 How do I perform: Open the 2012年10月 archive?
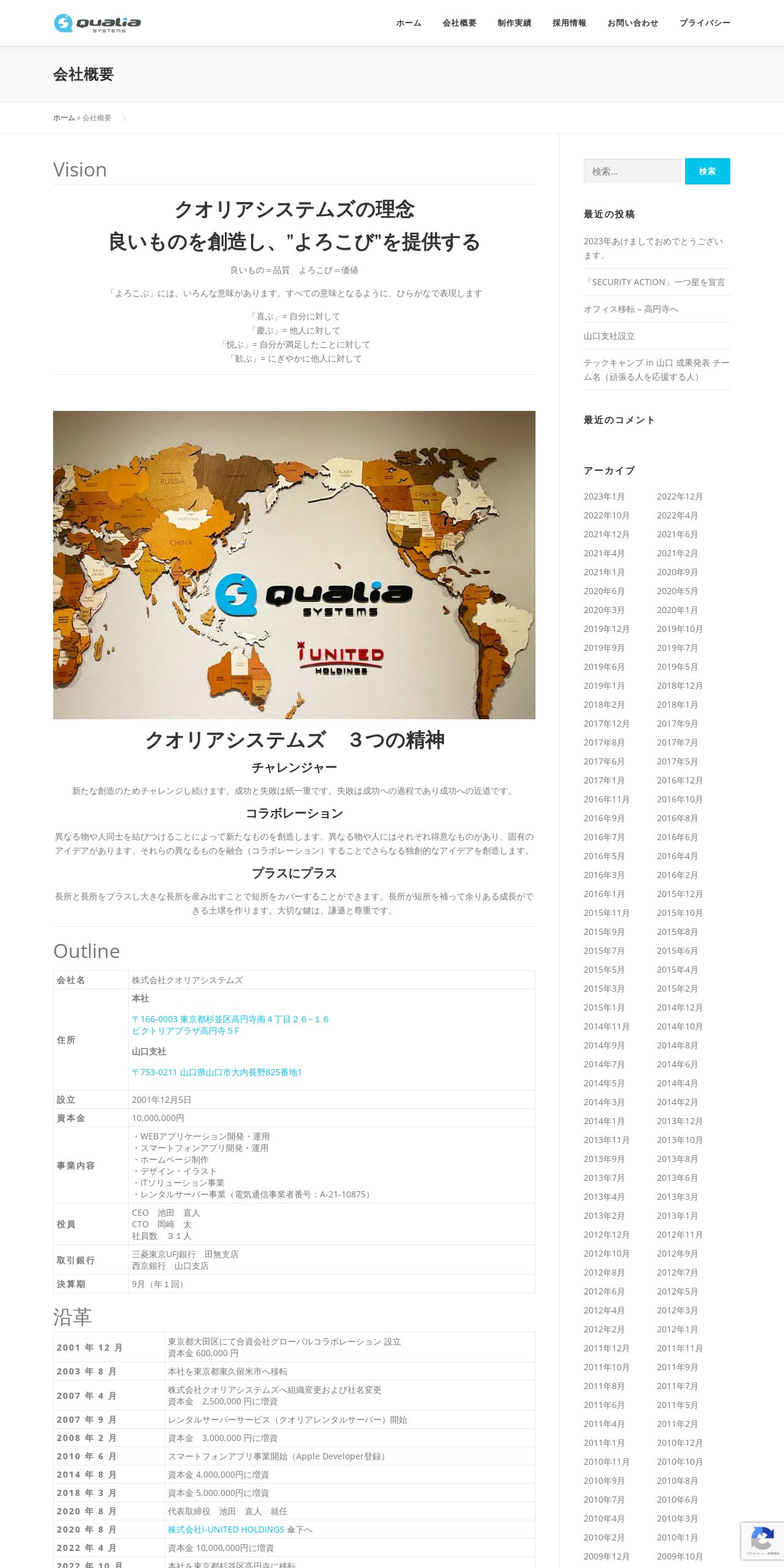(606, 1254)
